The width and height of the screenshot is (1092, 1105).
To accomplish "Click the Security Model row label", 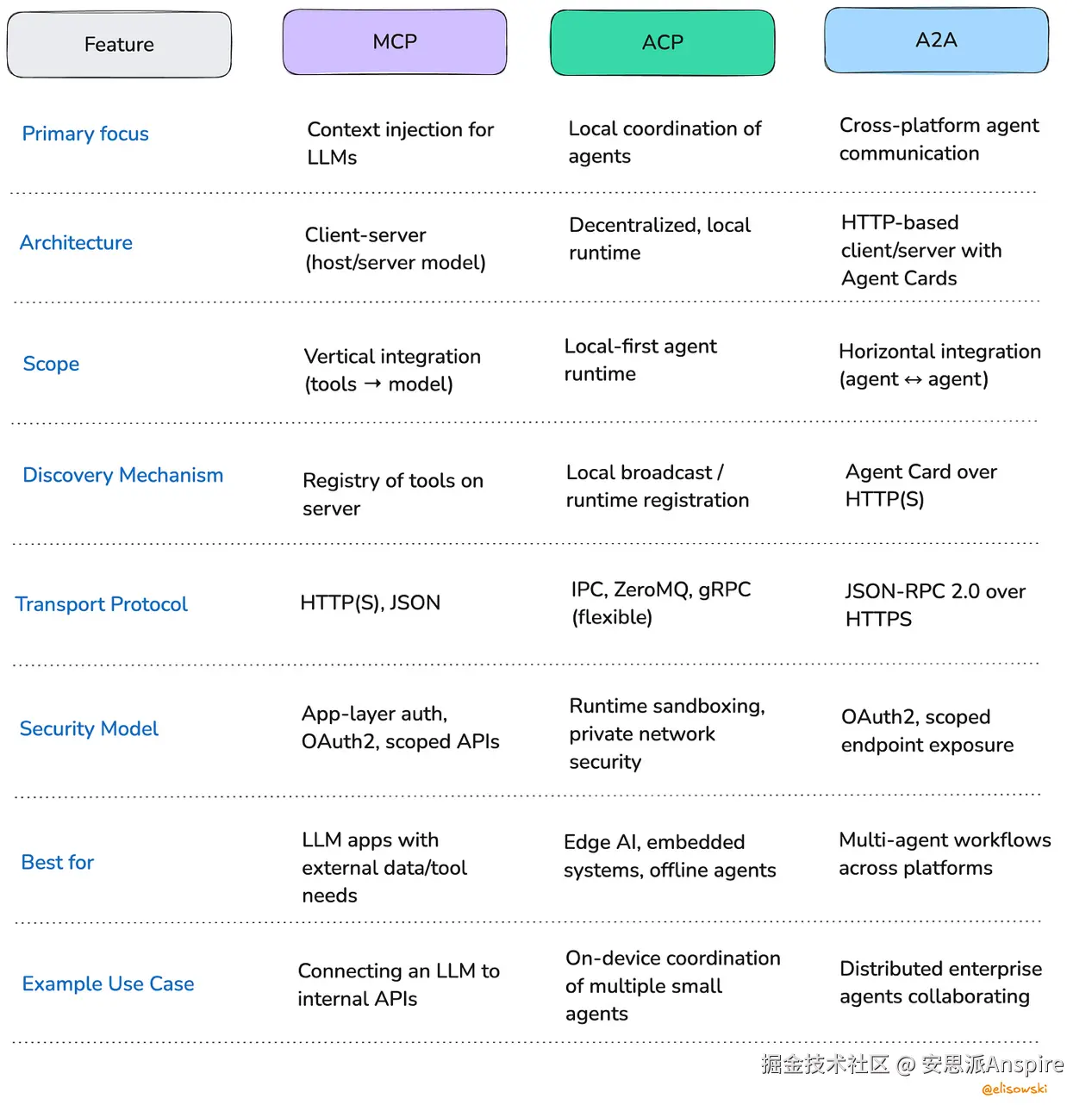I will tap(89, 728).
